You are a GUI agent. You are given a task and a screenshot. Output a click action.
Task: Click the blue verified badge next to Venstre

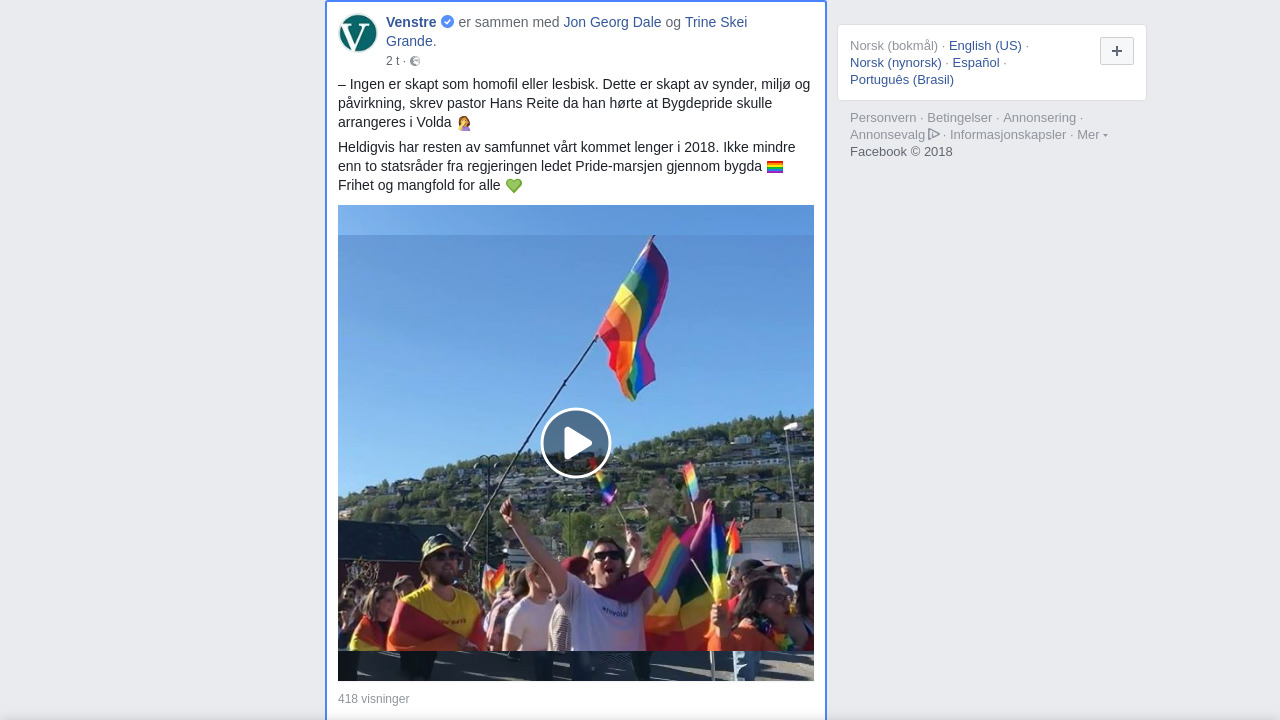click(447, 22)
